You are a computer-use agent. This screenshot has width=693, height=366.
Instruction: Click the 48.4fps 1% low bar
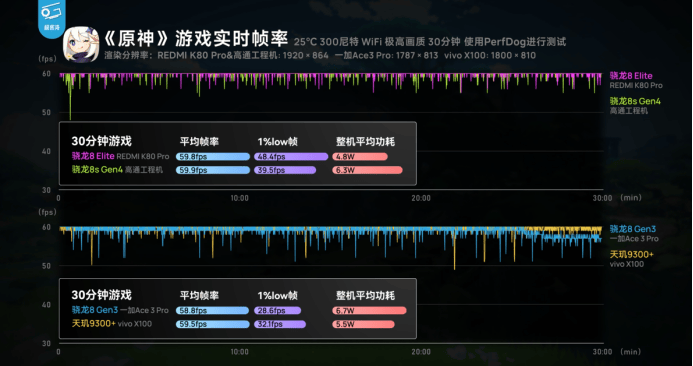coord(291,156)
